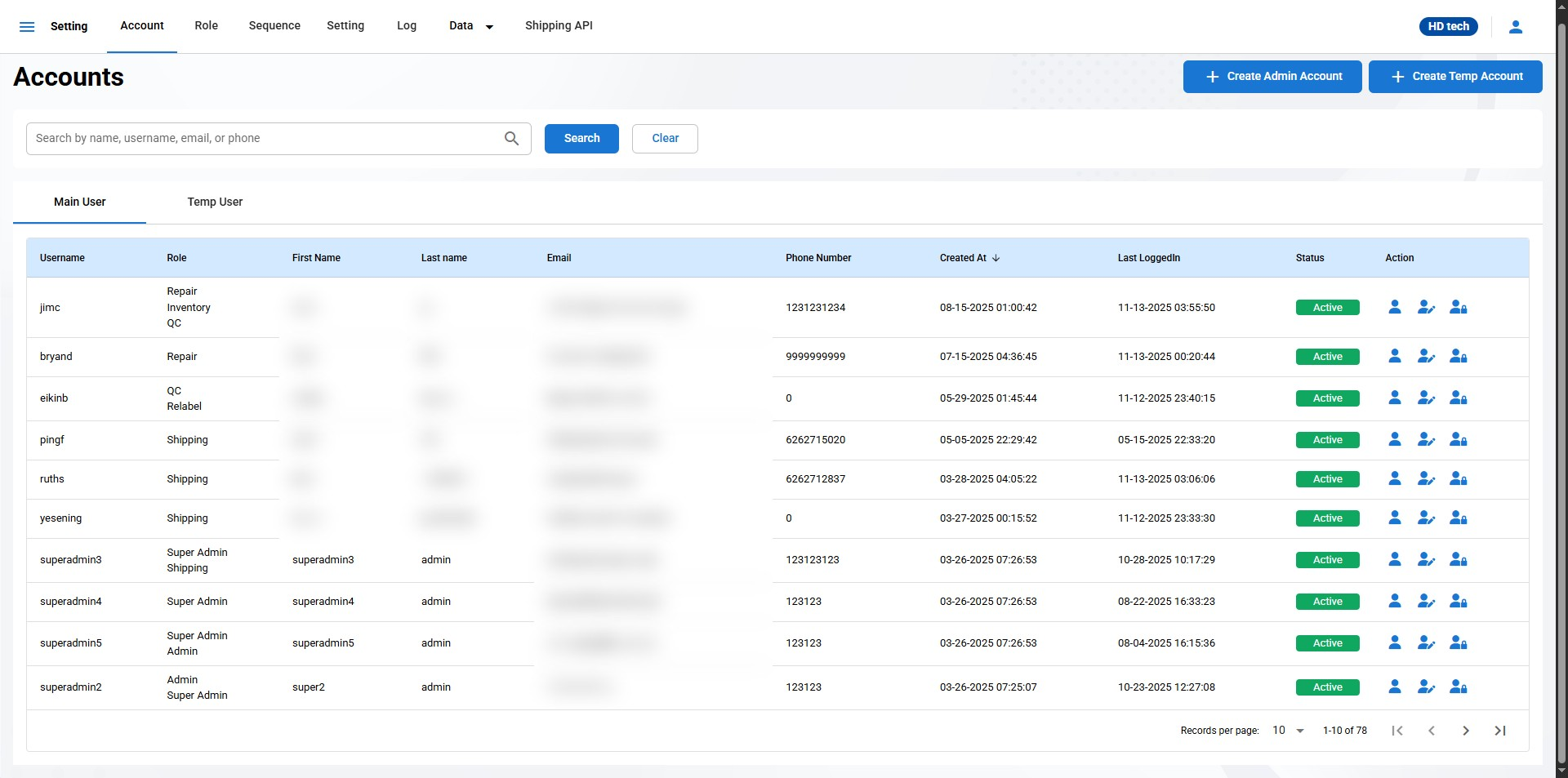Viewport: 1568px width, 778px height.
Task: Sort by Created At column
Action: point(969,258)
